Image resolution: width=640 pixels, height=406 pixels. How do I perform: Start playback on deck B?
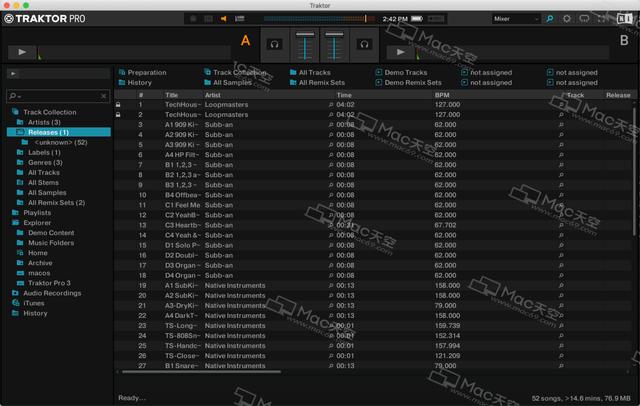[400, 52]
